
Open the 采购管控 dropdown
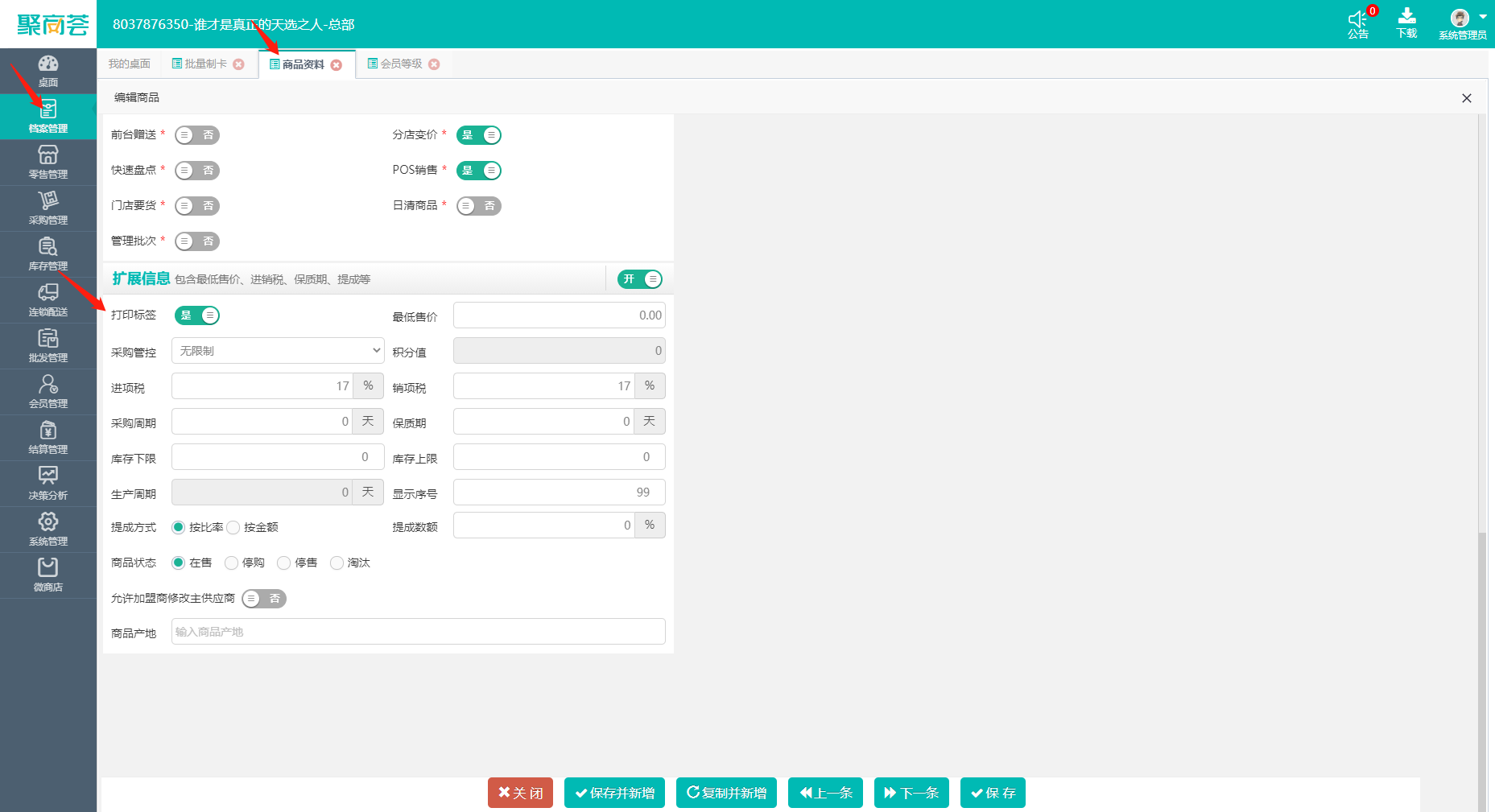(x=278, y=351)
